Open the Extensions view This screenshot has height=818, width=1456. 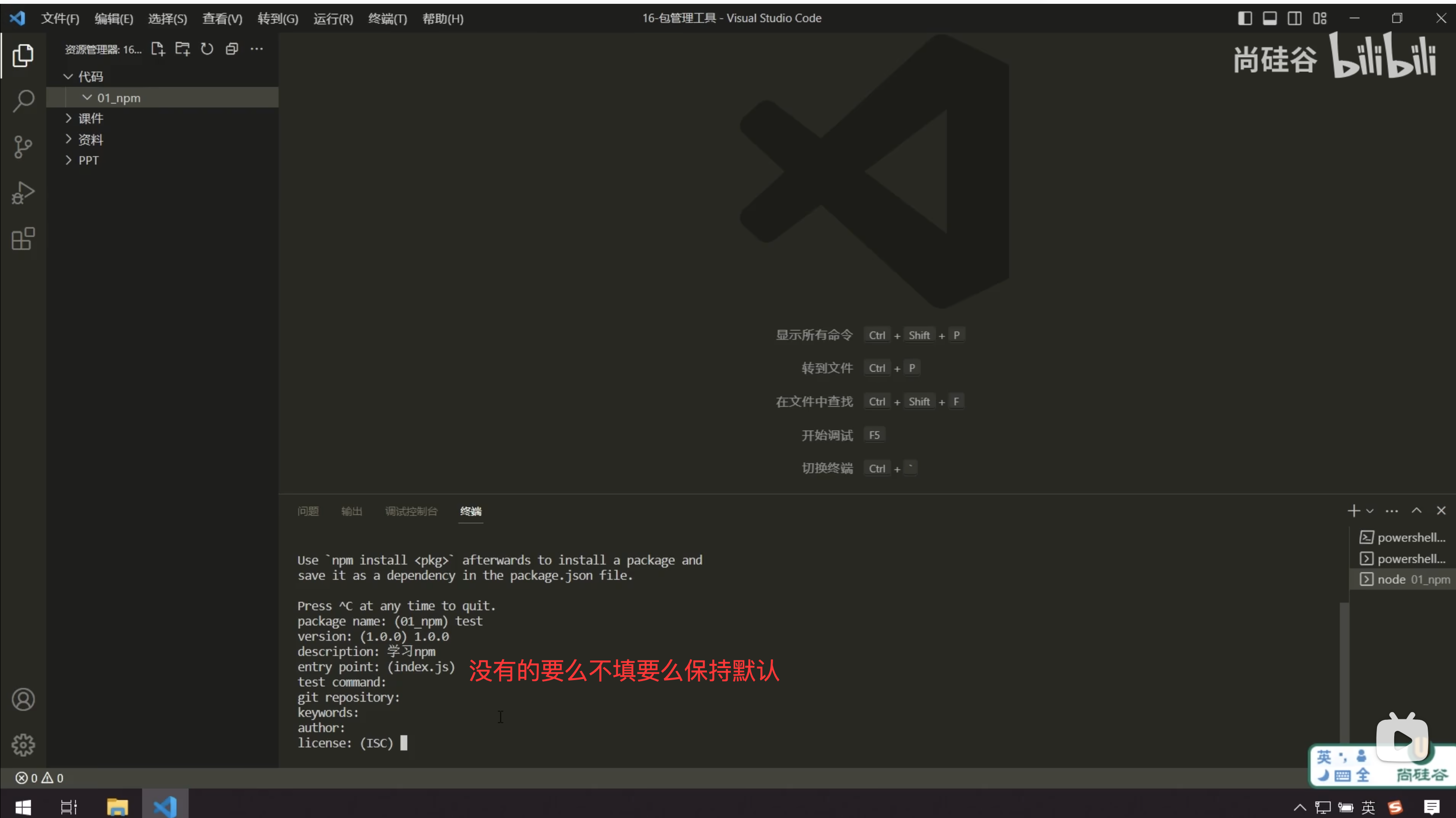23,239
